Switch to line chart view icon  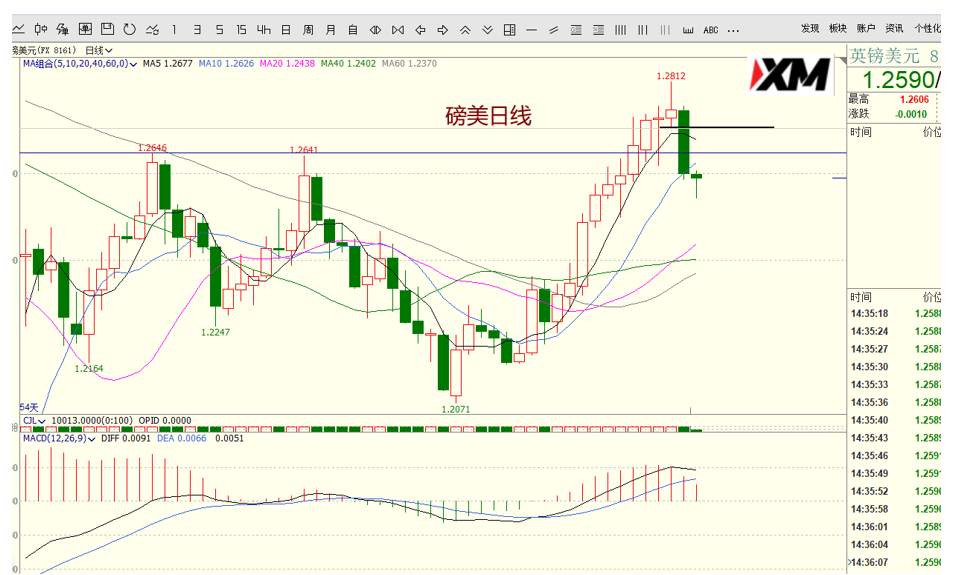point(18,29)
